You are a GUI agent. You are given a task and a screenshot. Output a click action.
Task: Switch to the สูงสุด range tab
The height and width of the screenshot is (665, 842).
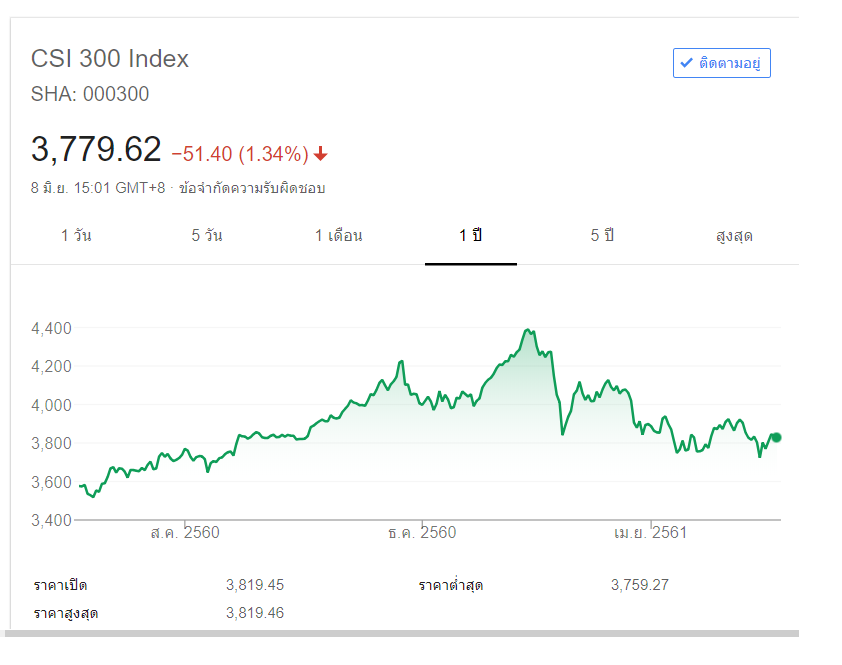(734, 236)
